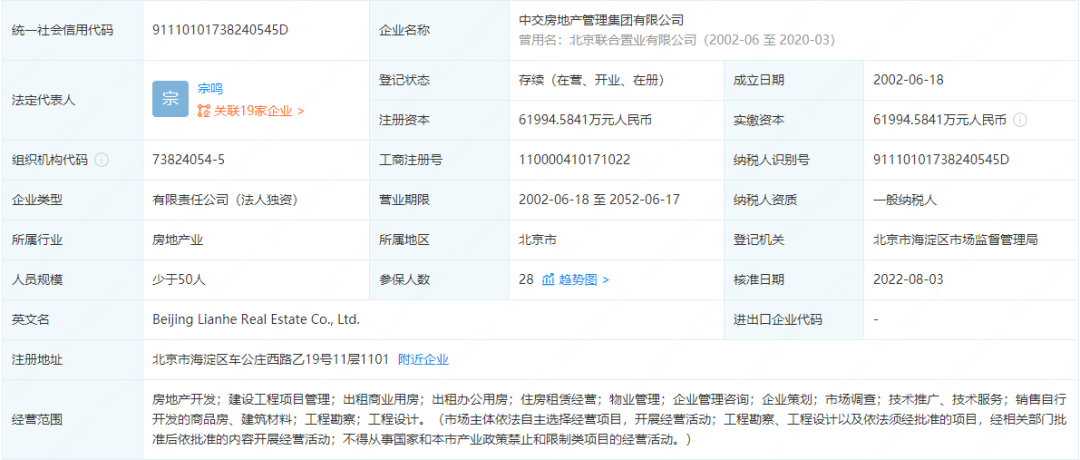
Task: Click the 登记机关 label cell
Action: (x=793, y=240)
